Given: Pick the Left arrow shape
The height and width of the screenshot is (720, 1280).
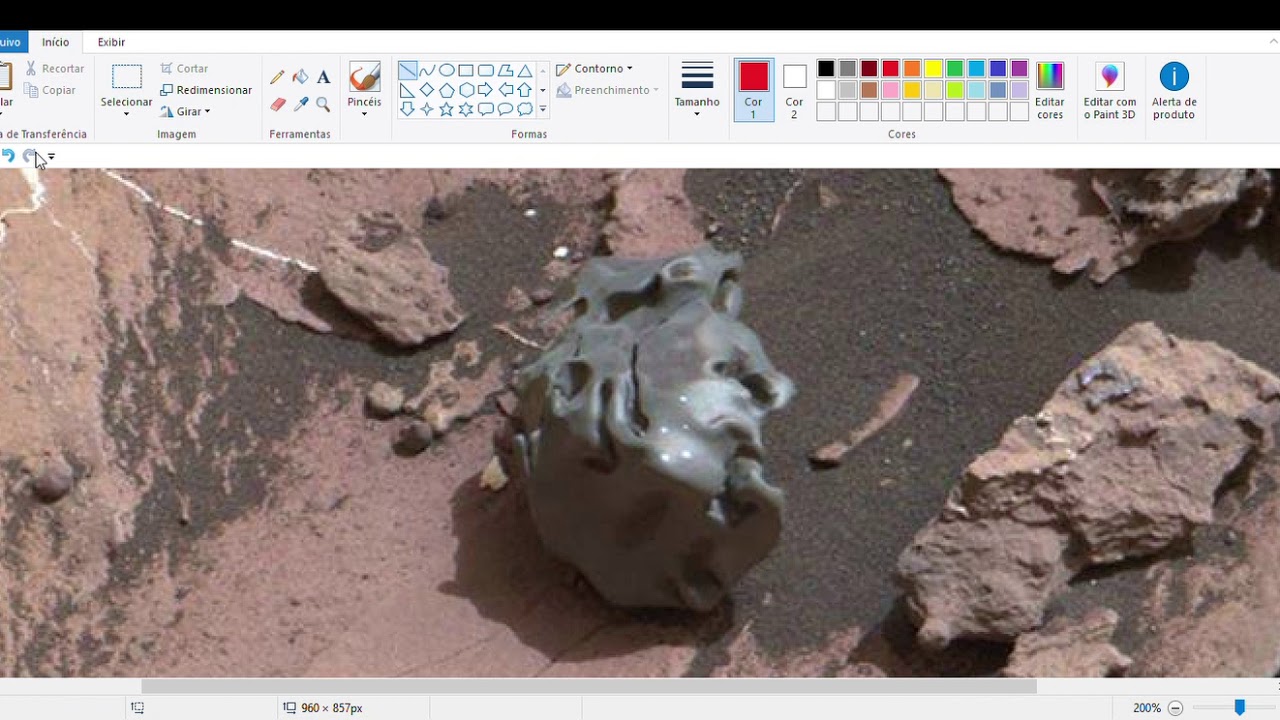Looking at the screenshot, I should tap(505, 90).
